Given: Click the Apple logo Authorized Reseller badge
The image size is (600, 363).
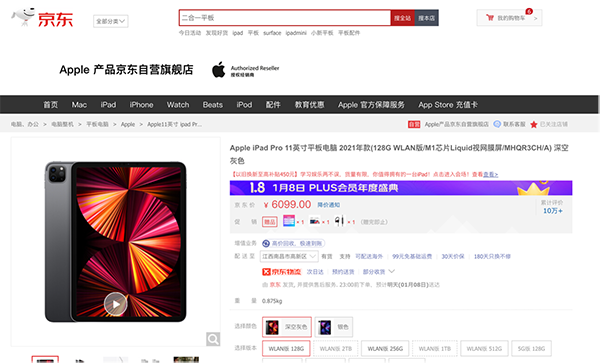Looking at the screenshot, I should pos(246,70).
